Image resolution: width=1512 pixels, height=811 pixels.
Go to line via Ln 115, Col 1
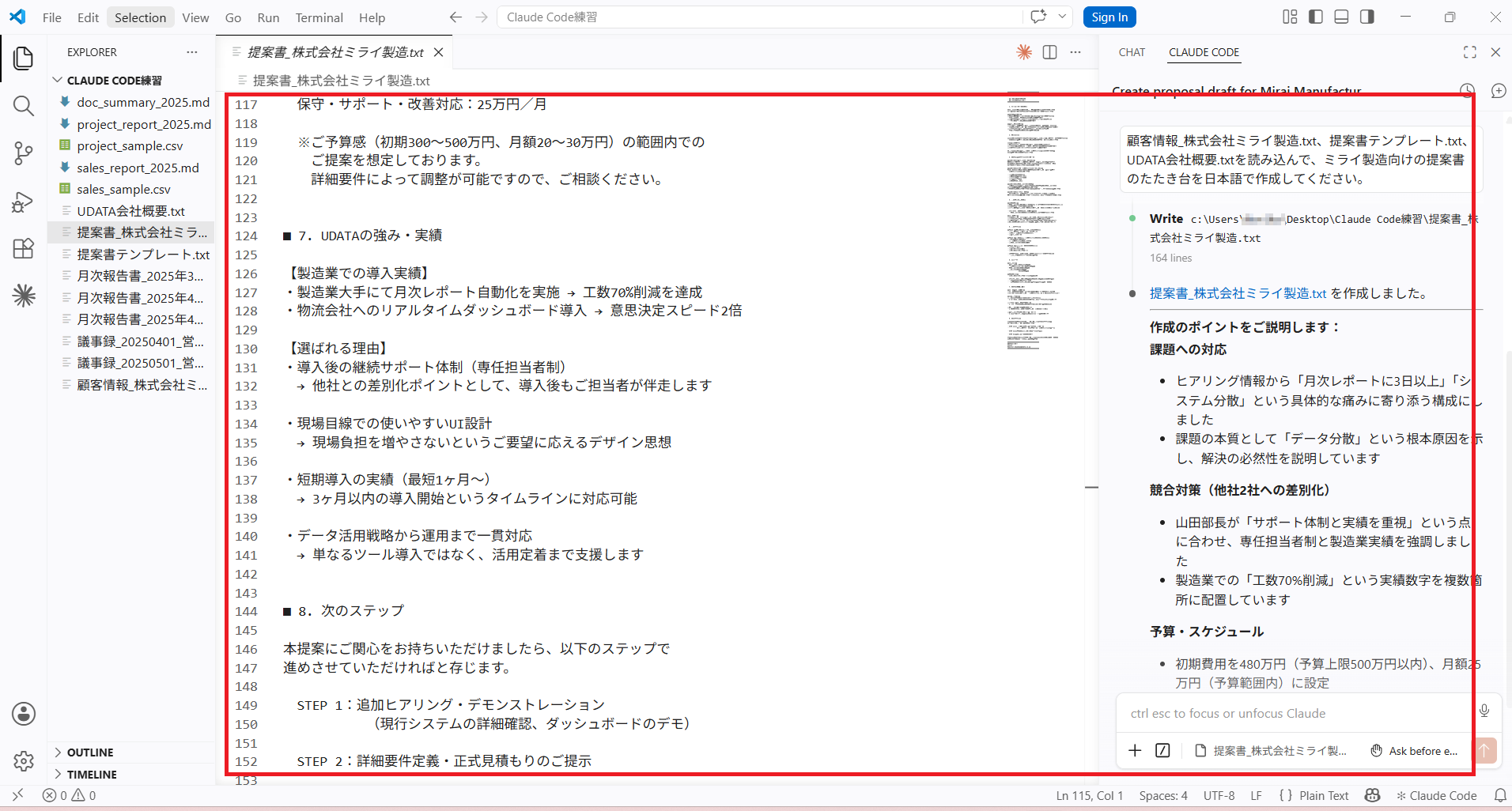pos(1090,795)
